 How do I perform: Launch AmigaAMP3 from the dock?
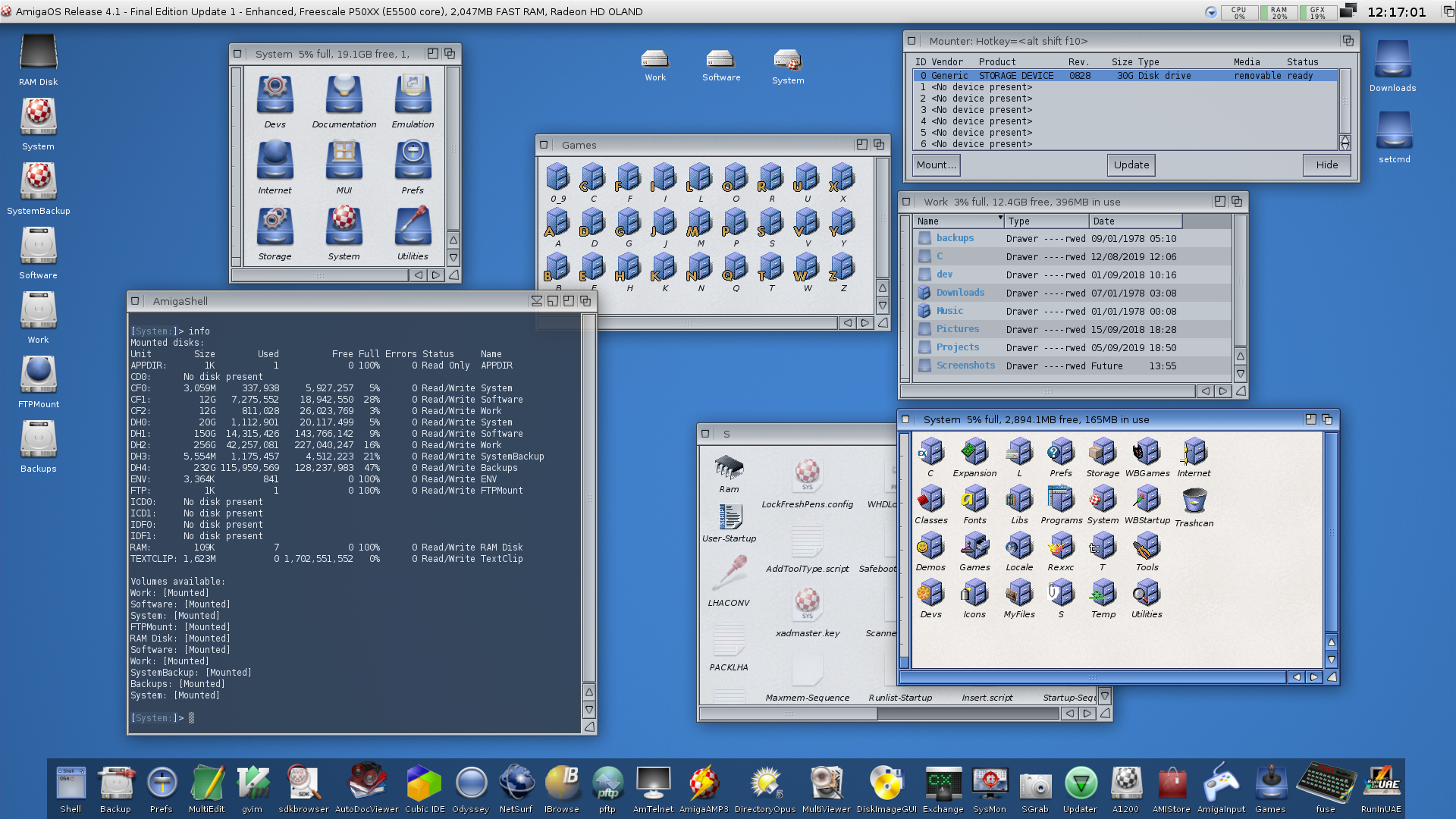[703, 783]
